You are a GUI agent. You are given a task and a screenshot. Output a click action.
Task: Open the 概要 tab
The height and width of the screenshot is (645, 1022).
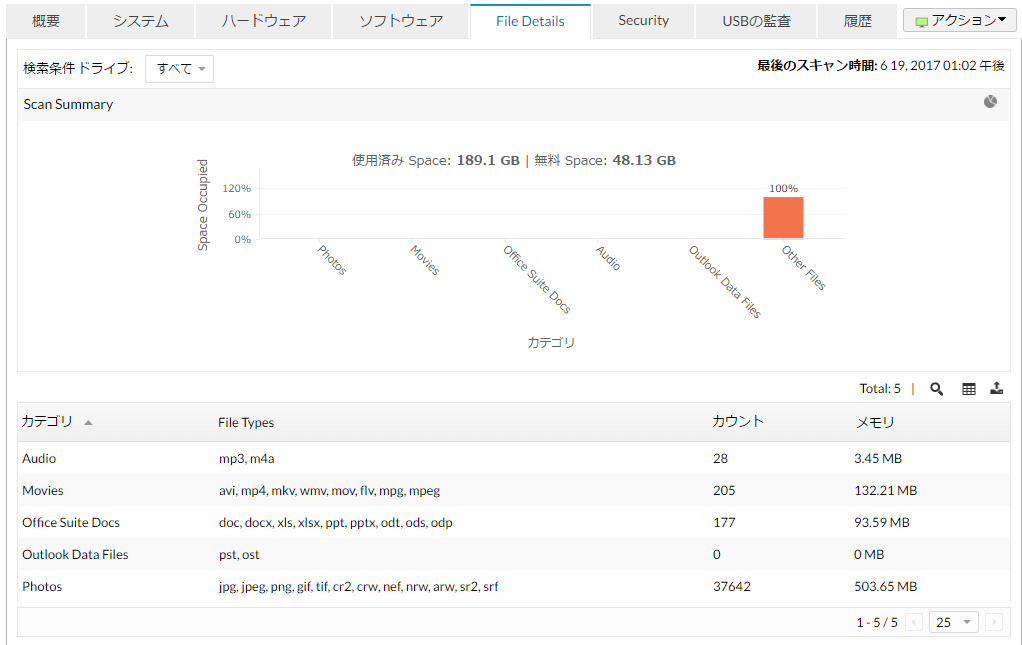[x=46, y=21]
